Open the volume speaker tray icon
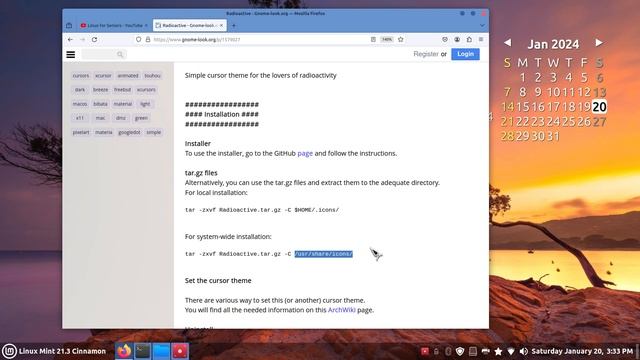 pos(523,351)
